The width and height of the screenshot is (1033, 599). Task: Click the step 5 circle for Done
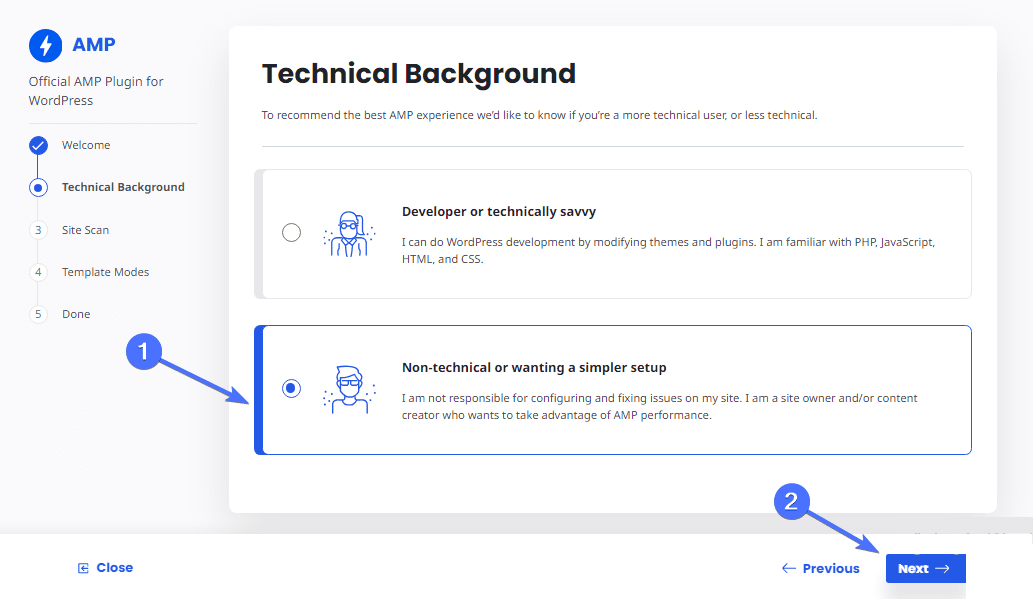coord(38,314)
